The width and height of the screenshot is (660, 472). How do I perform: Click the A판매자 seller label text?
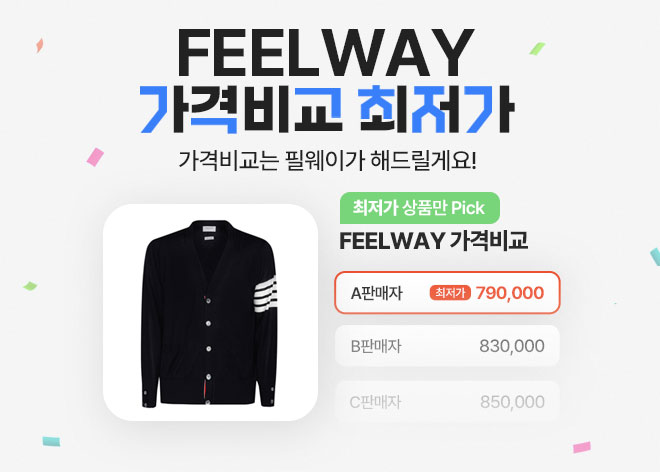377,293
